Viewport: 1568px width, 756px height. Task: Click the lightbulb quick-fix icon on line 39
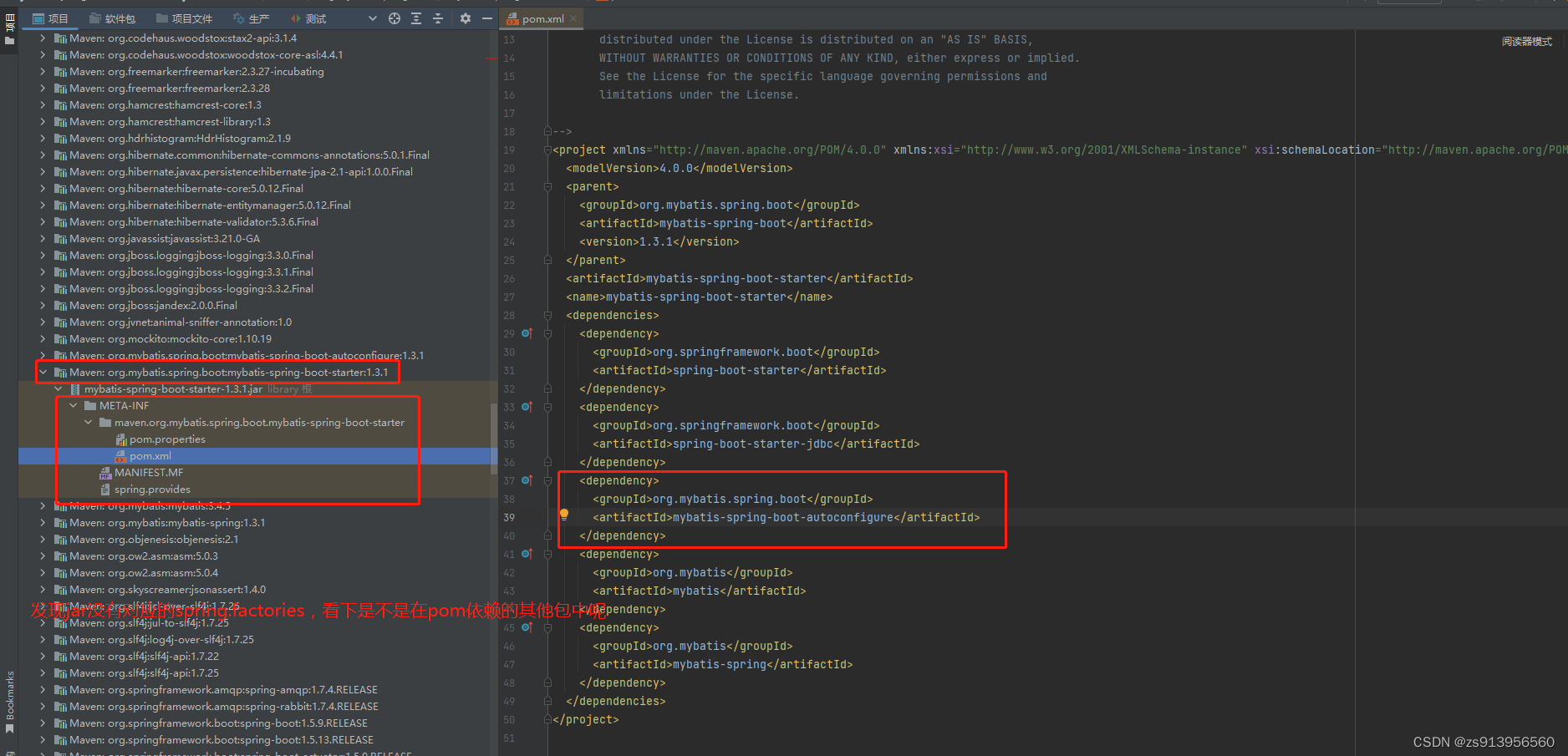[564, 515]
